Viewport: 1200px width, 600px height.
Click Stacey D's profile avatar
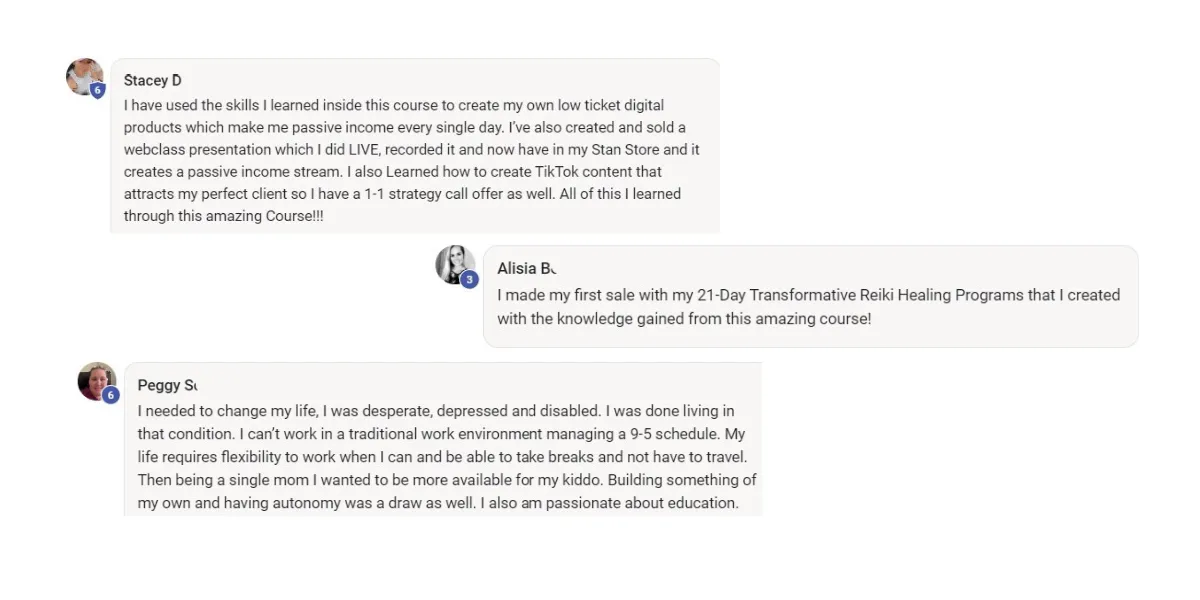[x=84, y=77]
